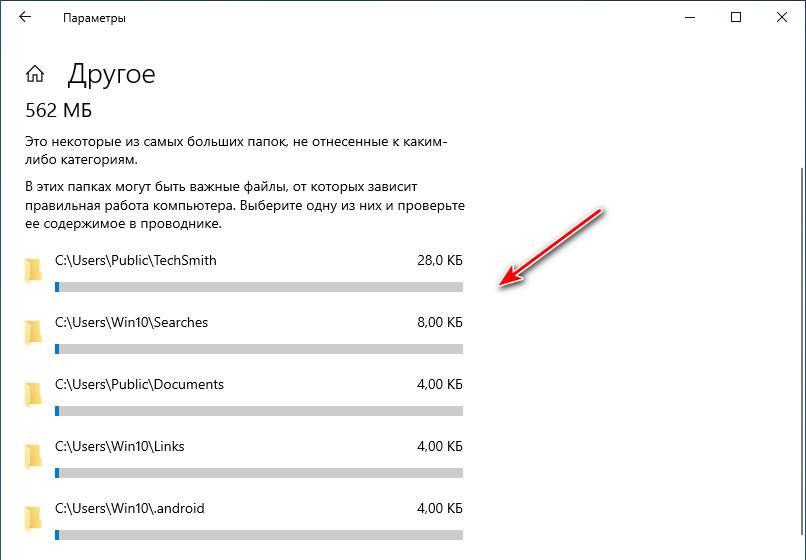Go back with the arrow icon
806x560 pixels.
(x=25, y=17)
